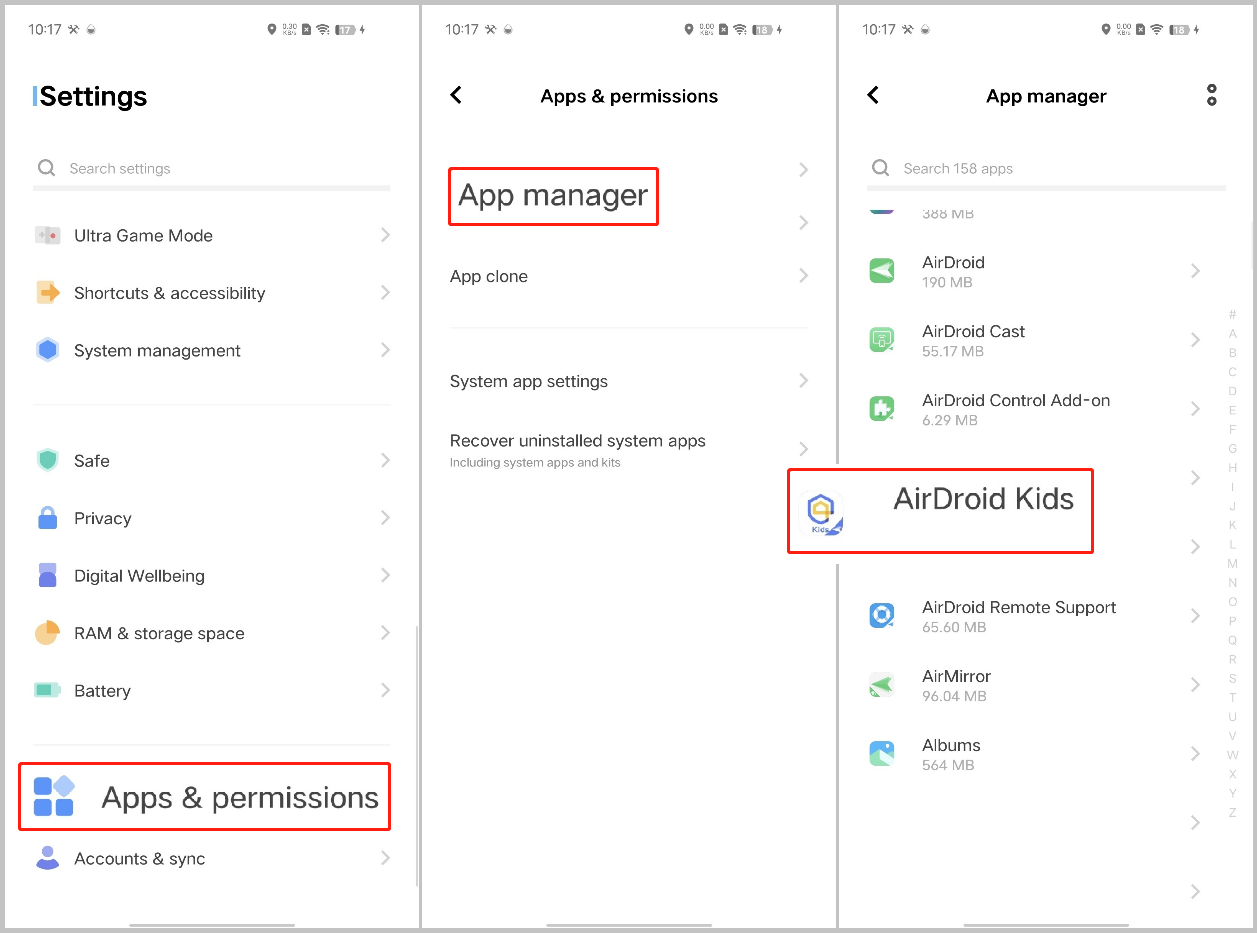Tap the AirDroid app icon
1257x933 pixels.
pyautogui.click(x=882, y=270)
